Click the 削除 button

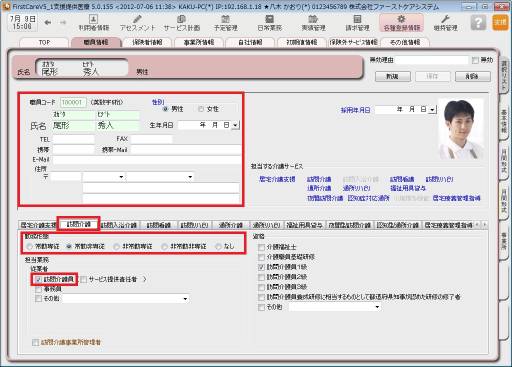point(472,76)
